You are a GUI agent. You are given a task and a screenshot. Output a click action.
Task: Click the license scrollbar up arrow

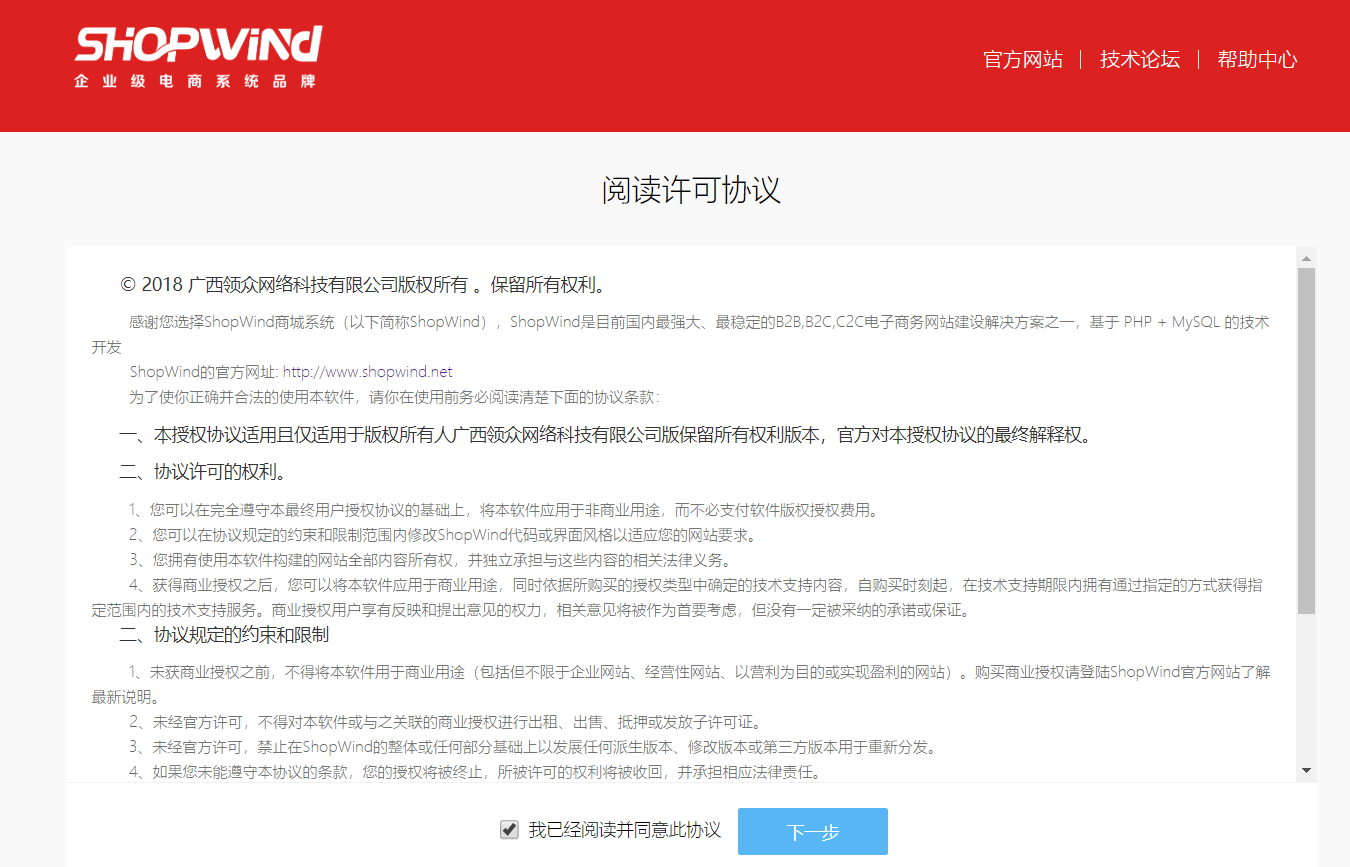1306,258
